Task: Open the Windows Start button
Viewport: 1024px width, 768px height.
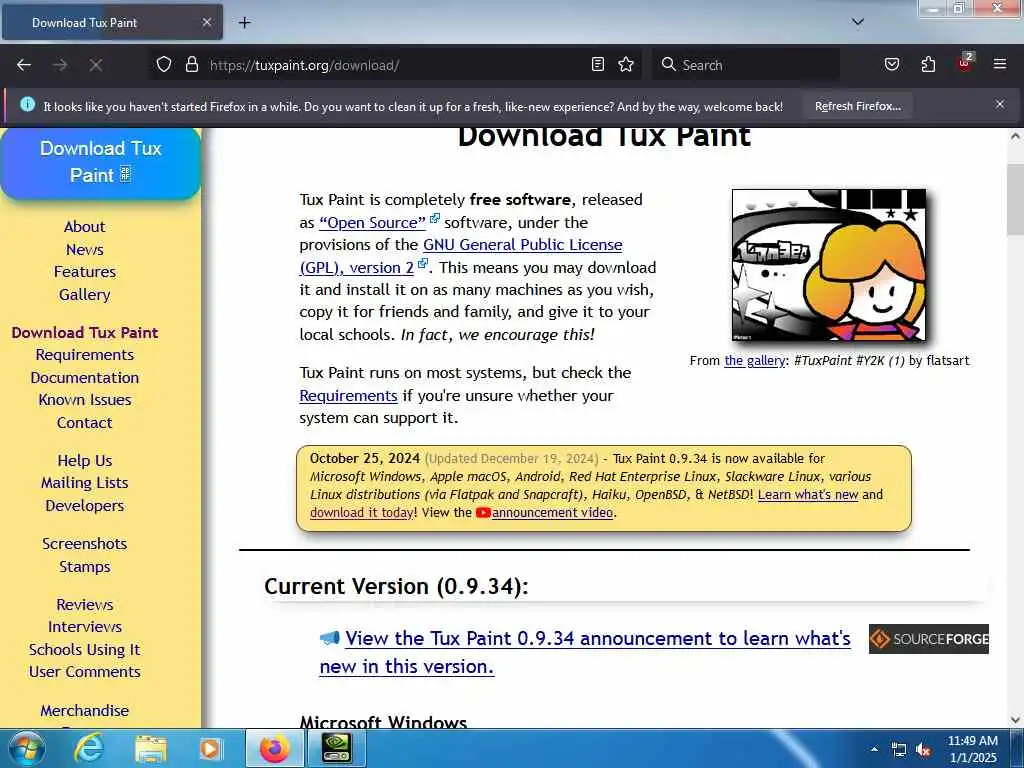Action: (25, 748)
